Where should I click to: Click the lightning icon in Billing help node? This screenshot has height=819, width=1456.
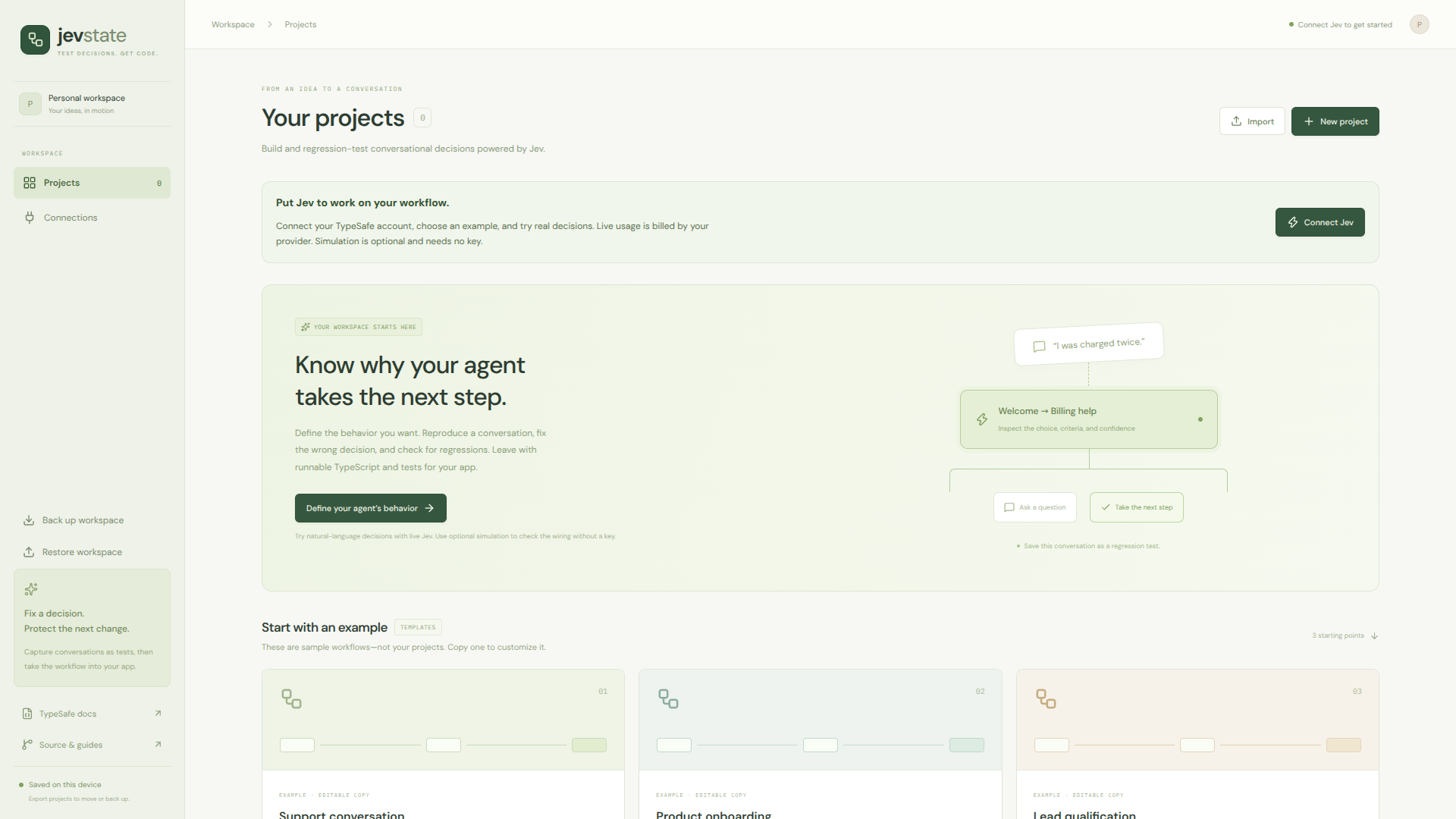[x=982, y=419]
